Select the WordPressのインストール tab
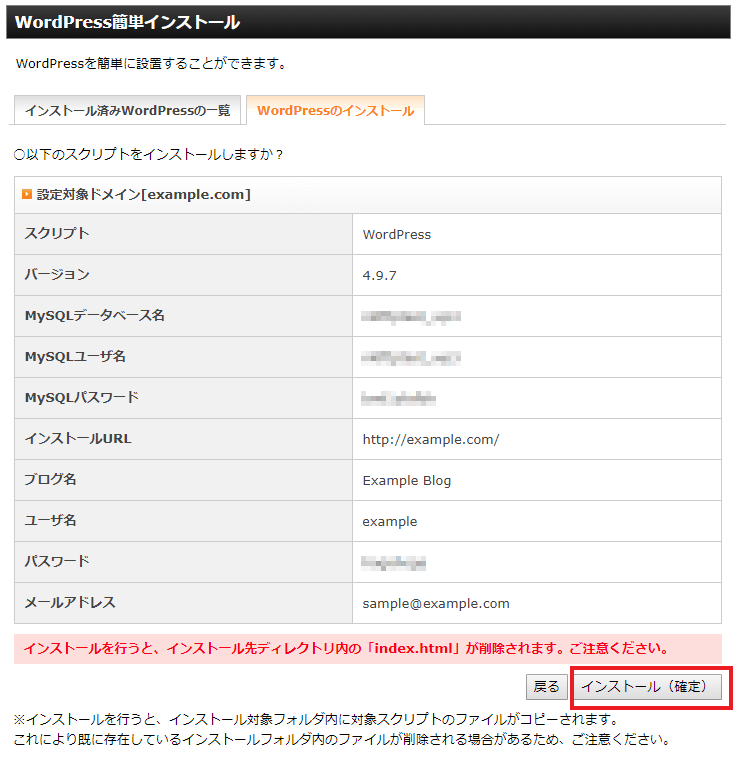 335,110
